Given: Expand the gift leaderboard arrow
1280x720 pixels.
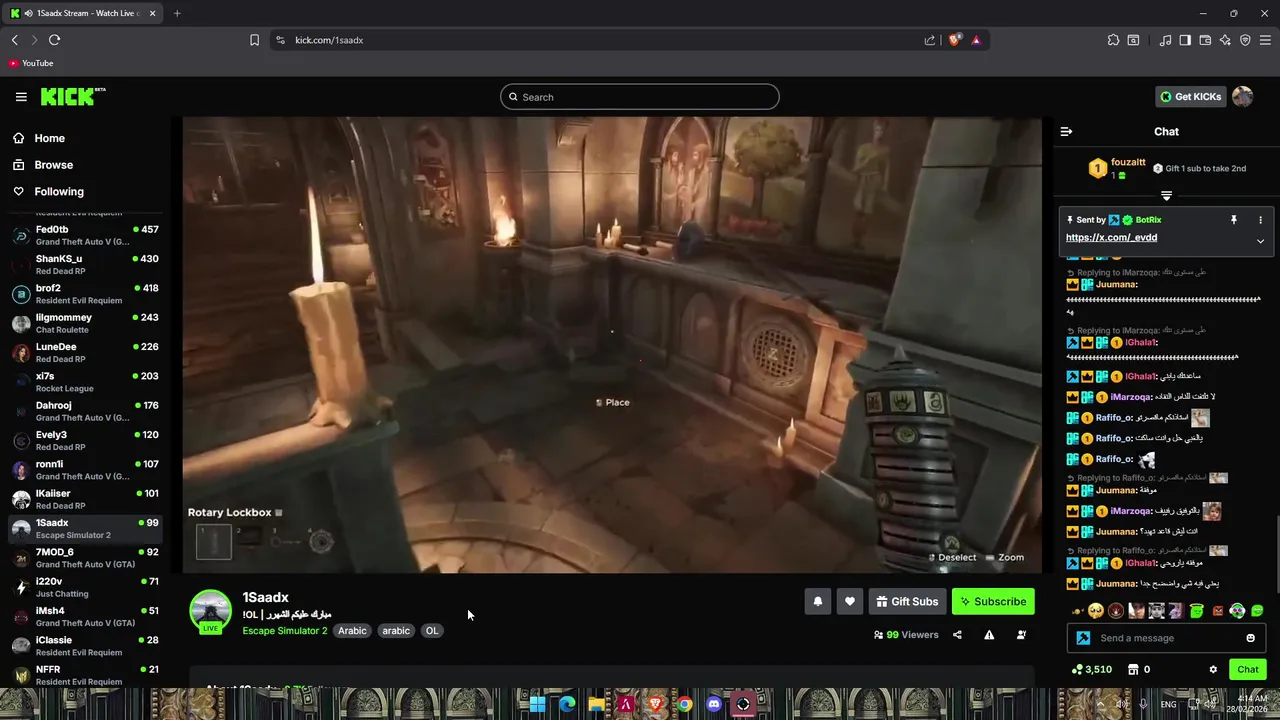Looking at the screenshot, I should click(1166, 196).
